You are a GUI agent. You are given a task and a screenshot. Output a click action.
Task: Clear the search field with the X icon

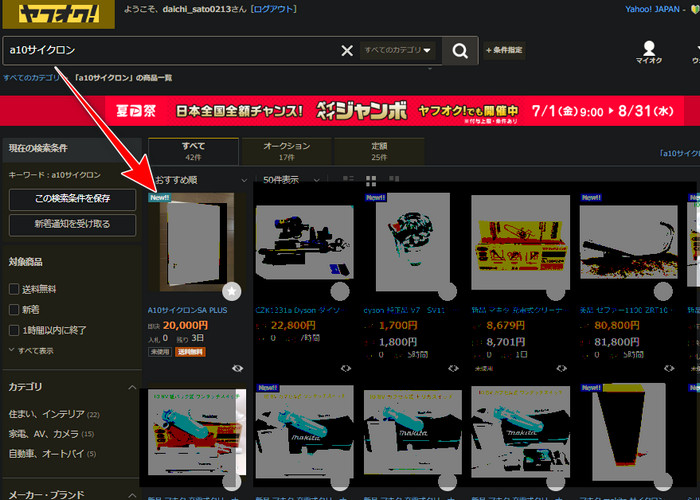pos(347,50)
